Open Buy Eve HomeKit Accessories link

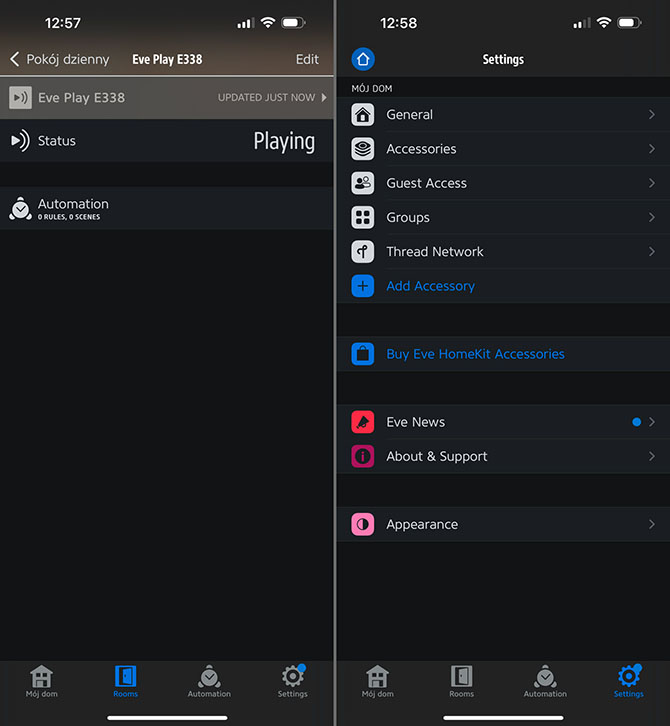476,354
